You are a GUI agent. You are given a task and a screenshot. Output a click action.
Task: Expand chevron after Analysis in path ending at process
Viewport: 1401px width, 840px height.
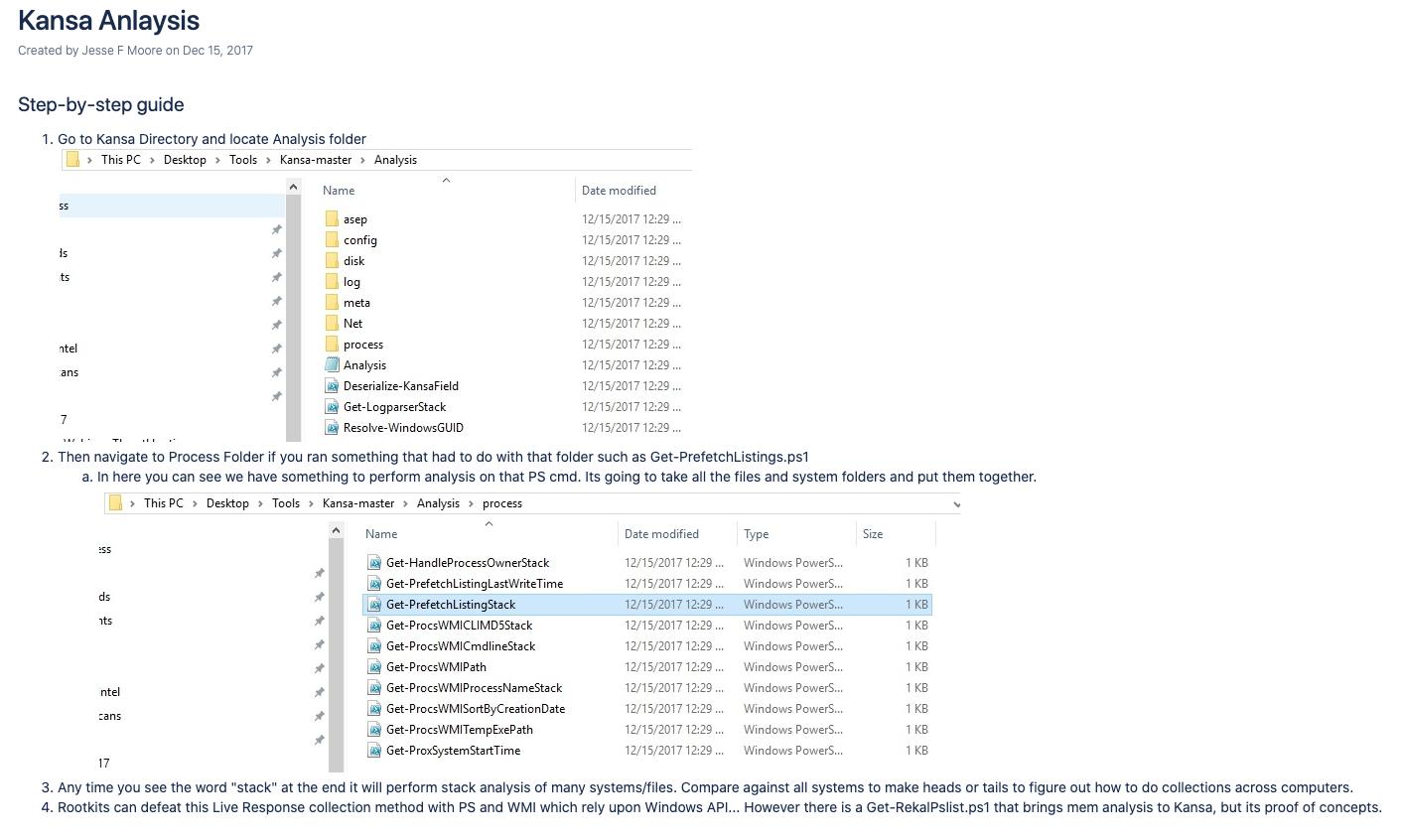click(x=473, y=504)
